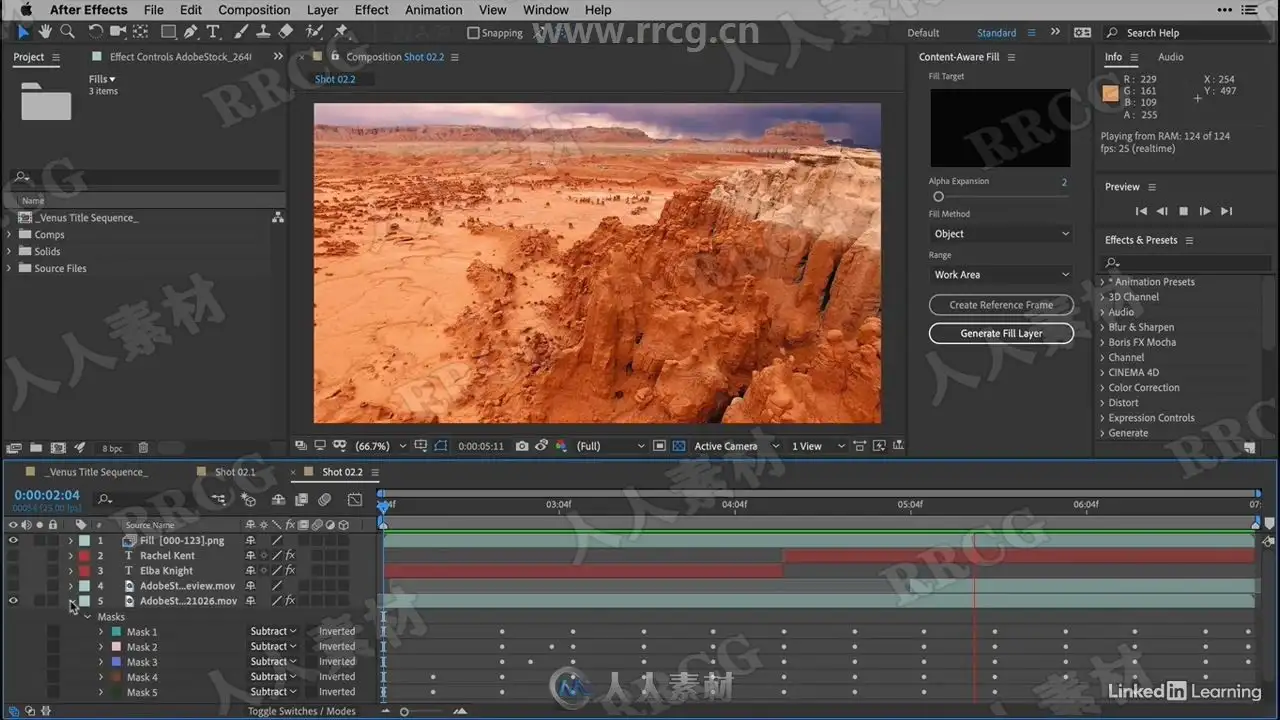Open the Composition menu
The height and width of the screenshot is (720, 1280).
click(254, 10)
